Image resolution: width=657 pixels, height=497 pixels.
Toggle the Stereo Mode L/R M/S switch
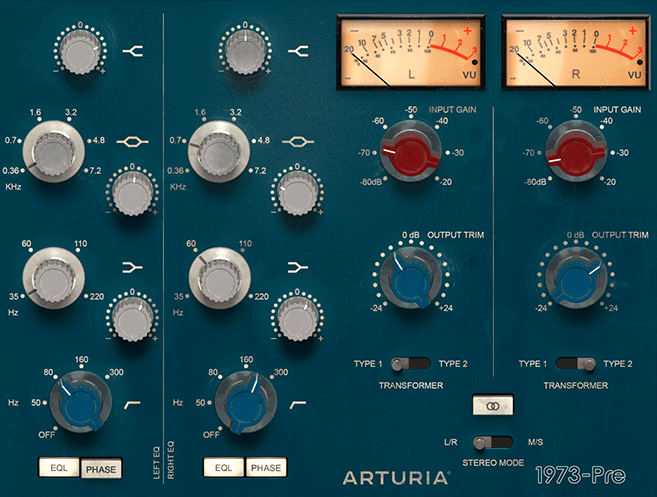click(x=493, y=443)
